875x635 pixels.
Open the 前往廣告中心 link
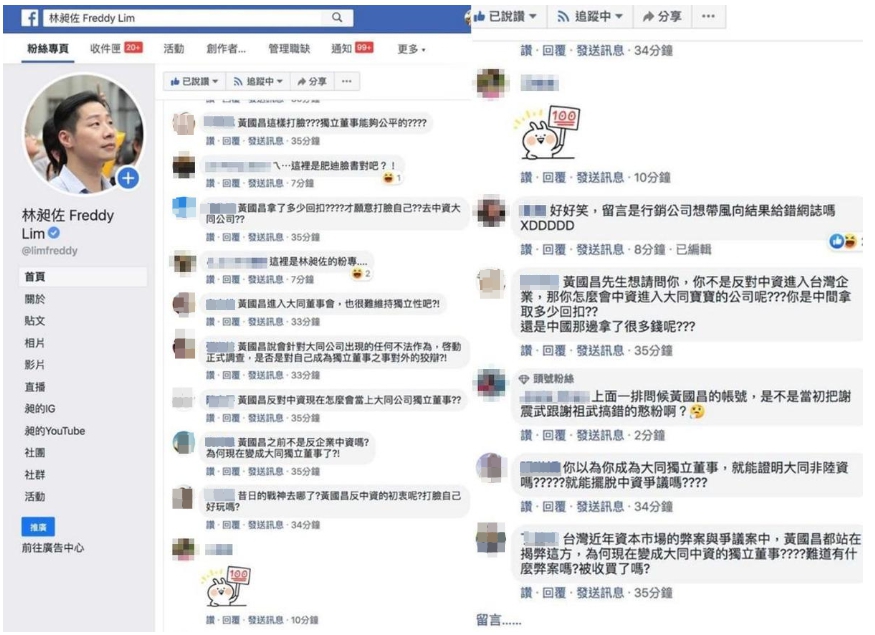click(53, 548)
